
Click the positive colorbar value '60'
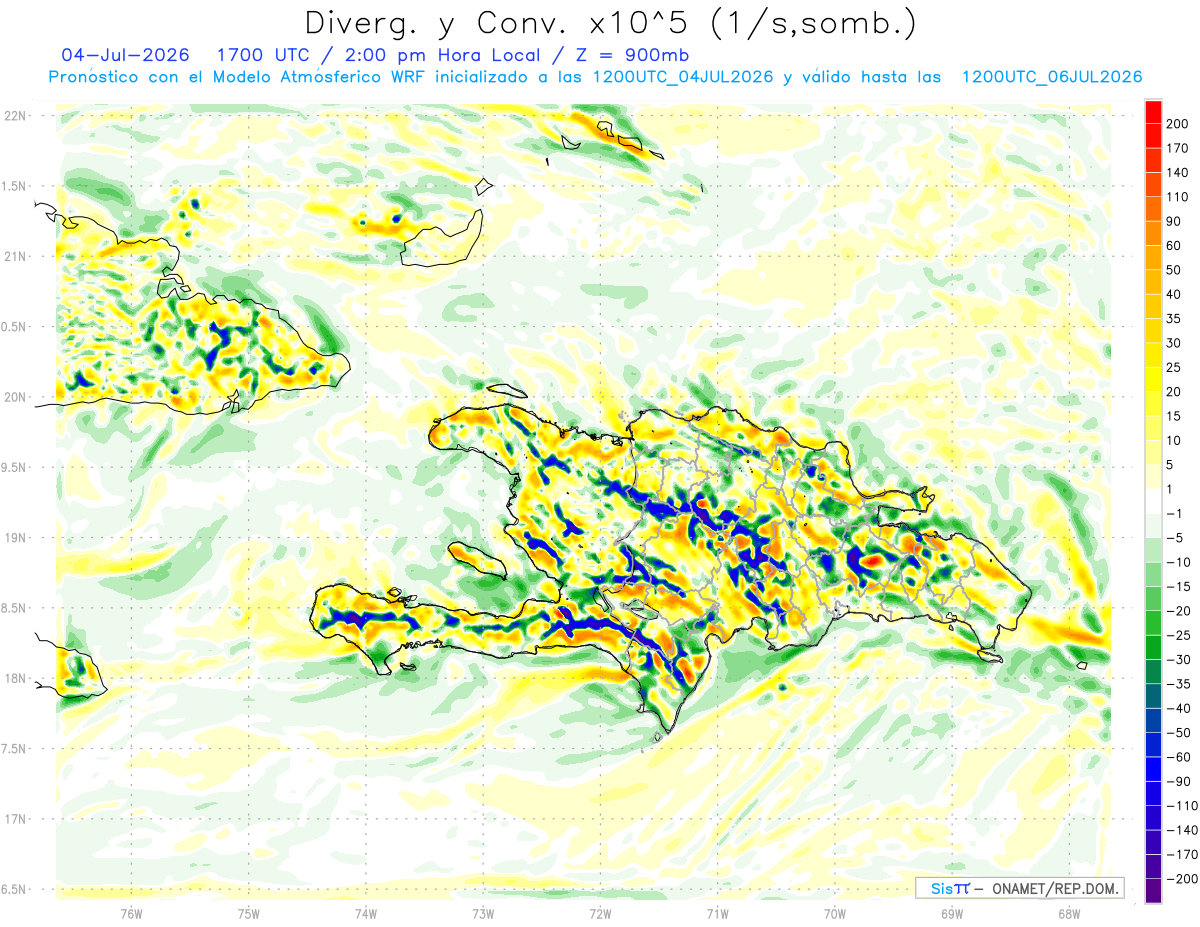pos(1175,245)
